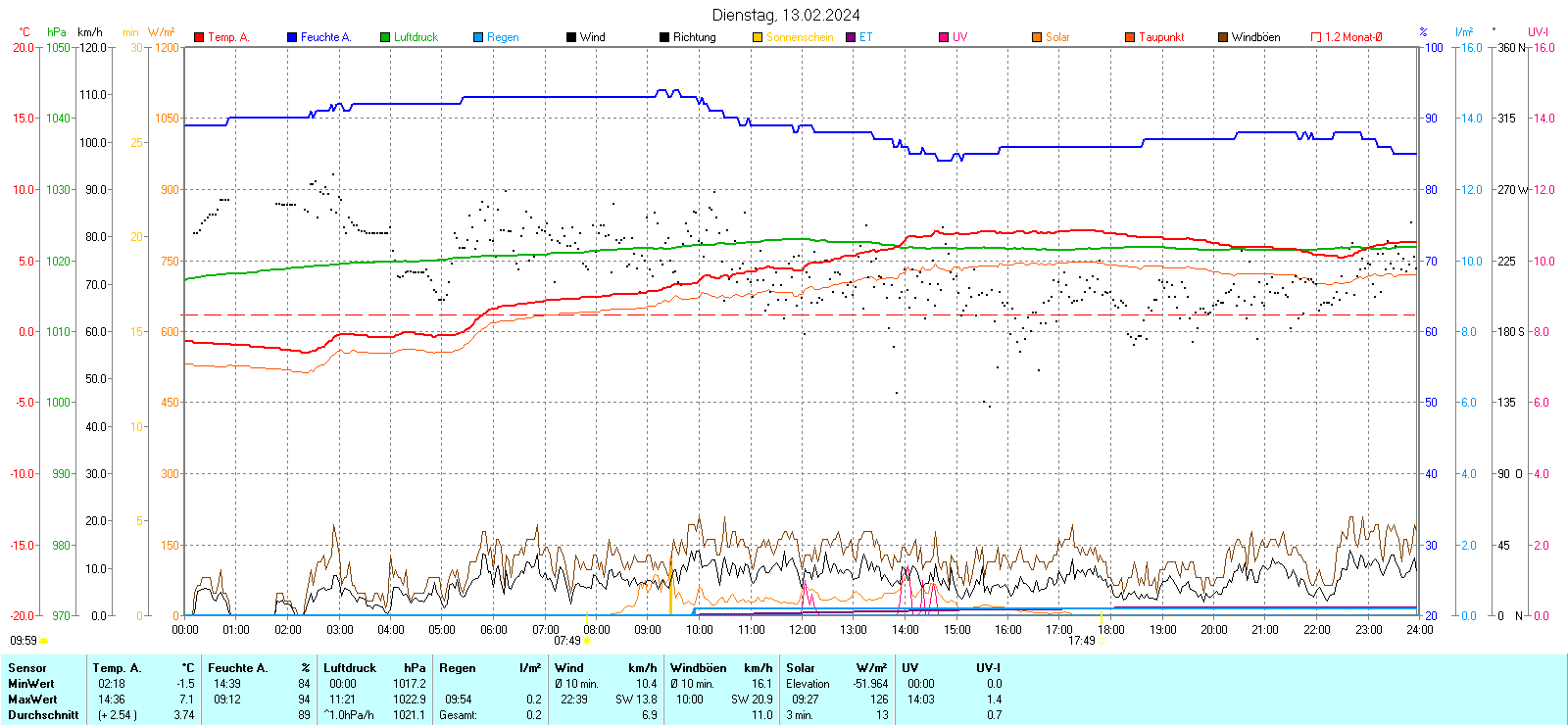The height and width of the screenshot is (725, 1568).
Task: Click the 17:49 sunset time label
Action: (x=1082, y=641)
